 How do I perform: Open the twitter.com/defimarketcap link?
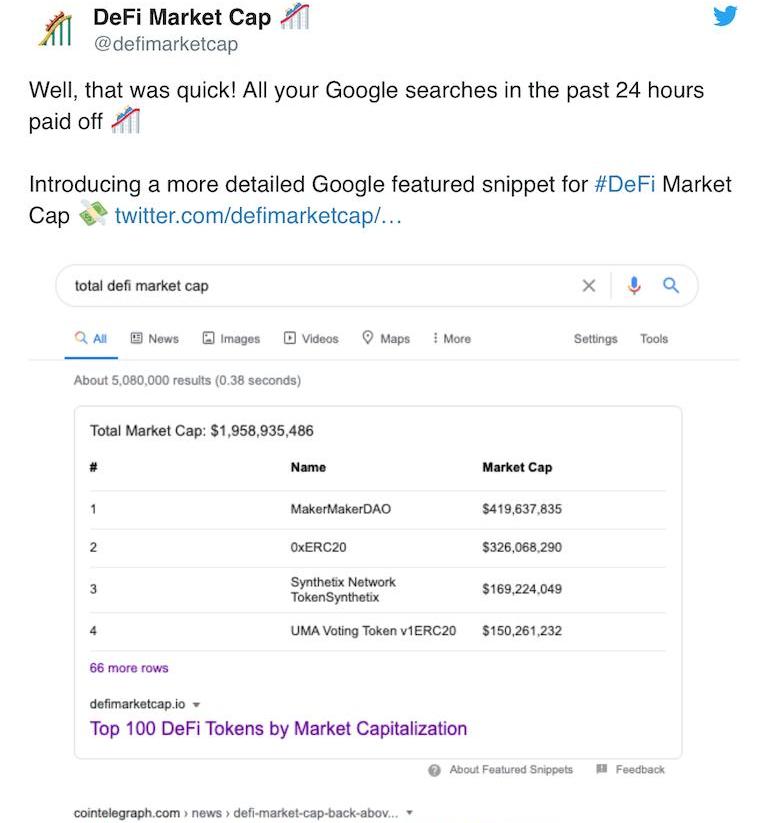tap(258, 216)
